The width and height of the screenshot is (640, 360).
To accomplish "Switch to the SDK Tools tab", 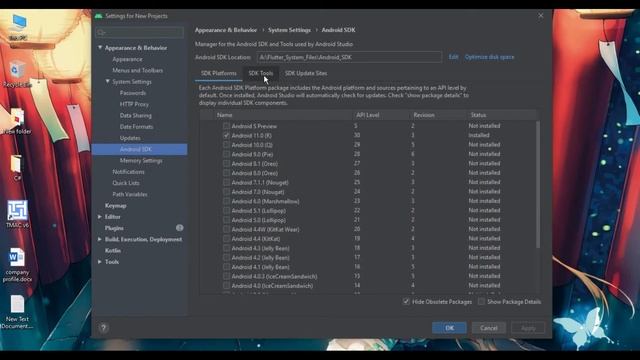I will pyautogui.click(x=261, y=73).
